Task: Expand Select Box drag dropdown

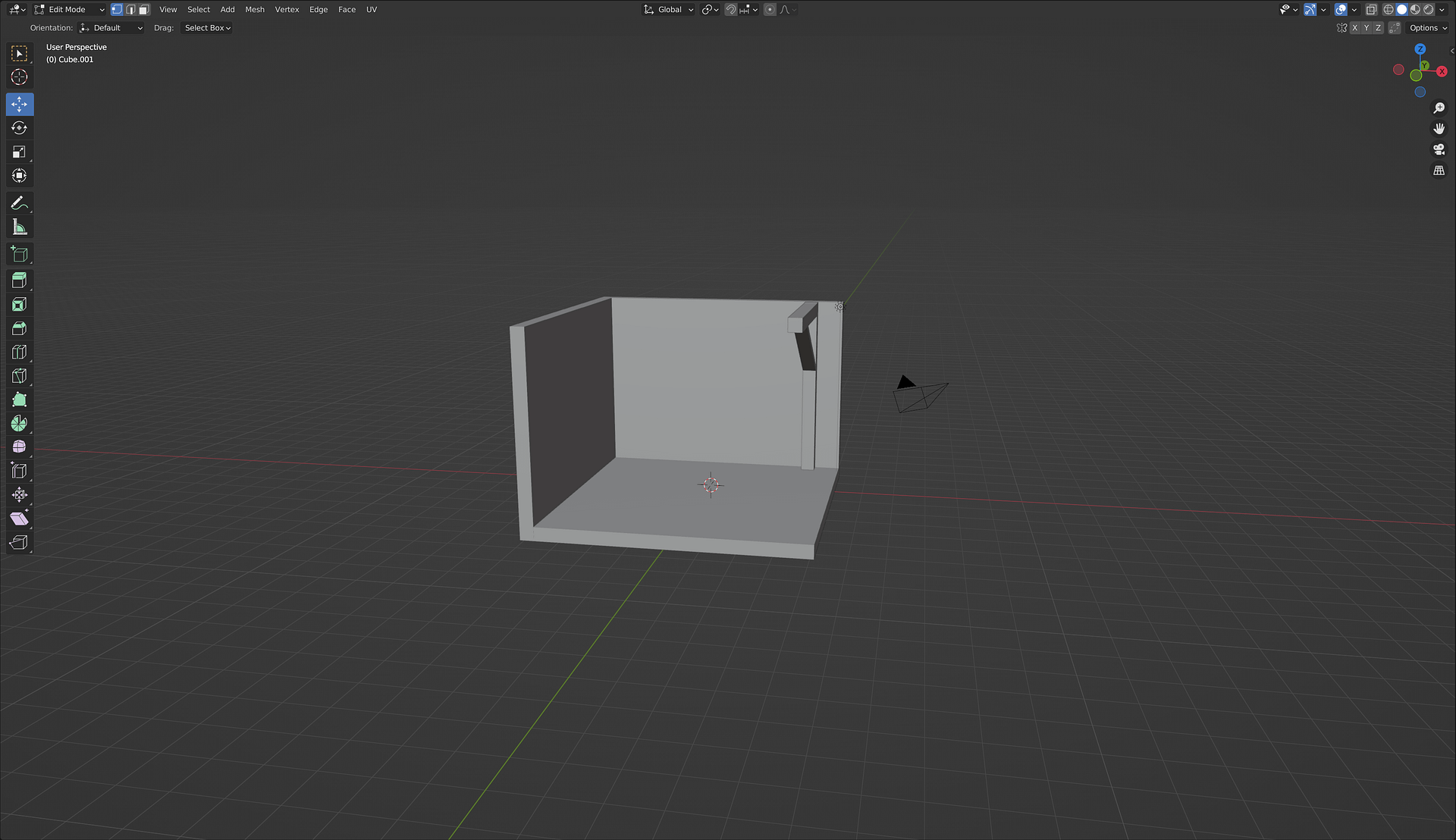Action: pos(207,28)
